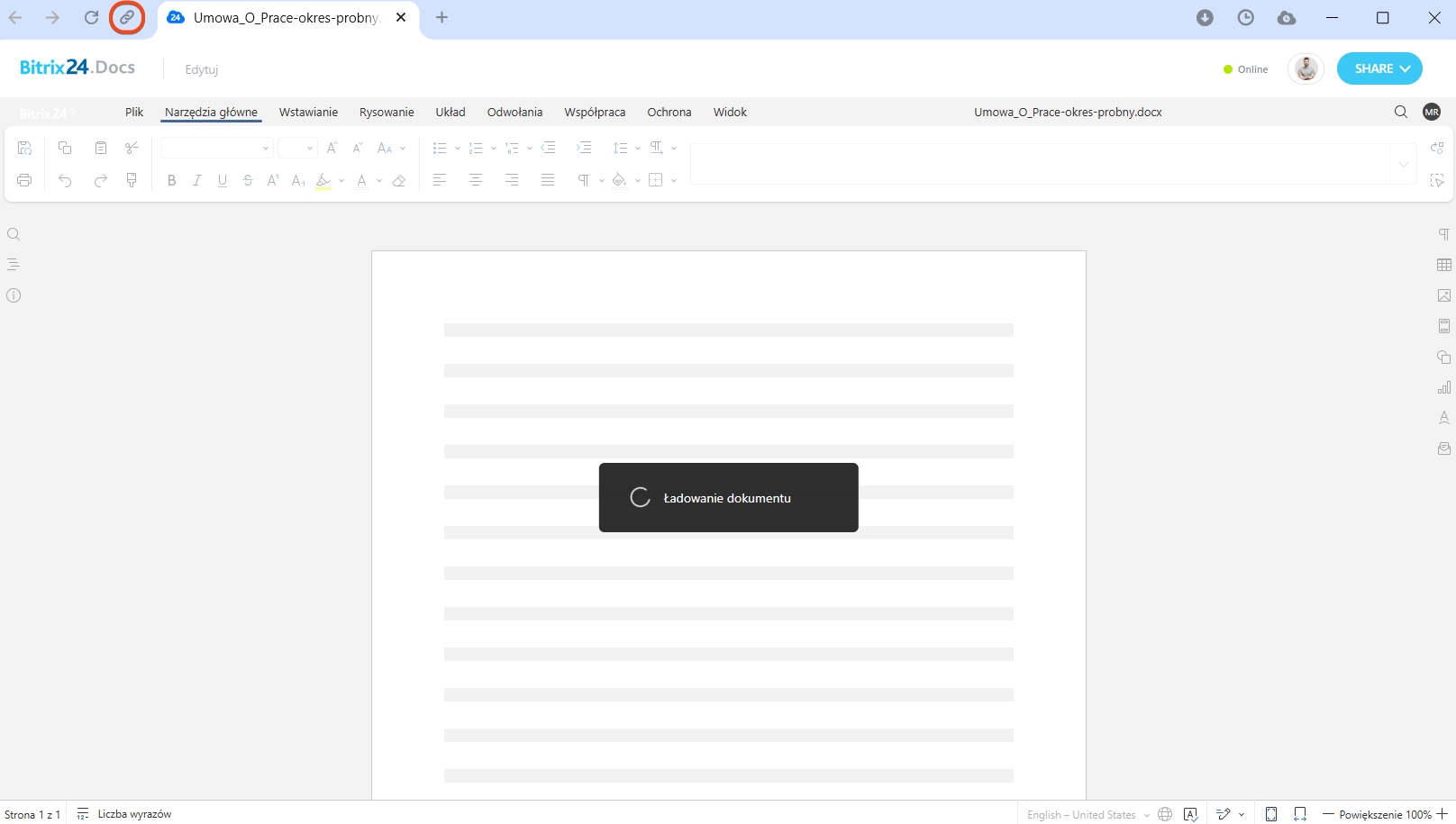Open the document language selector English – United States

coord(1087,814)
